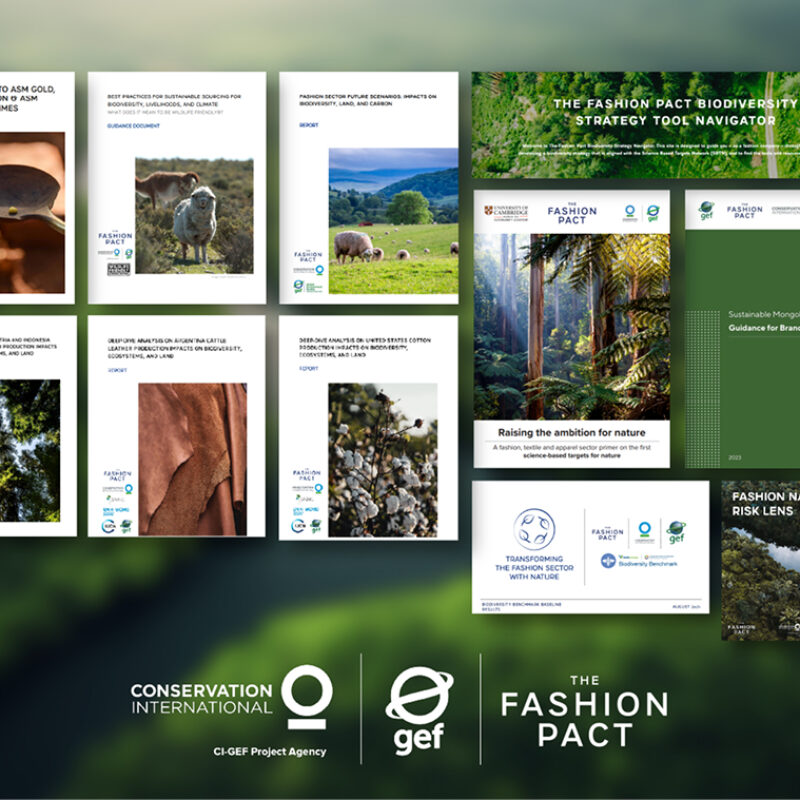The image size is (800, 800).
Task: Open the United States Cotton deep-dive report
Action: pos(368,427)
